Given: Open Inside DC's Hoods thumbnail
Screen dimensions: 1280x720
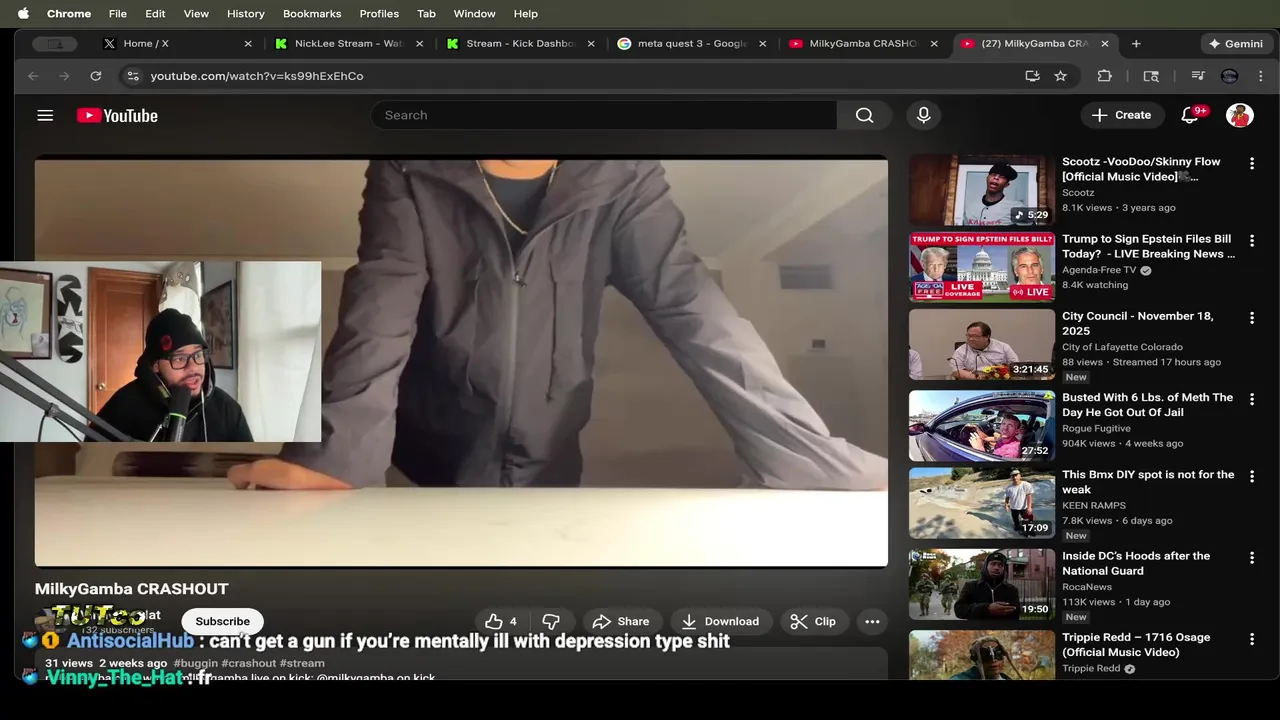Looking at the screenshot, I should pos(981,584).
